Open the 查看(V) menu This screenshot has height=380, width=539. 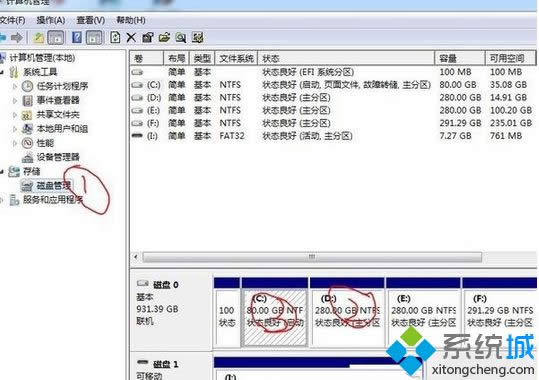(x=91, y=20)
